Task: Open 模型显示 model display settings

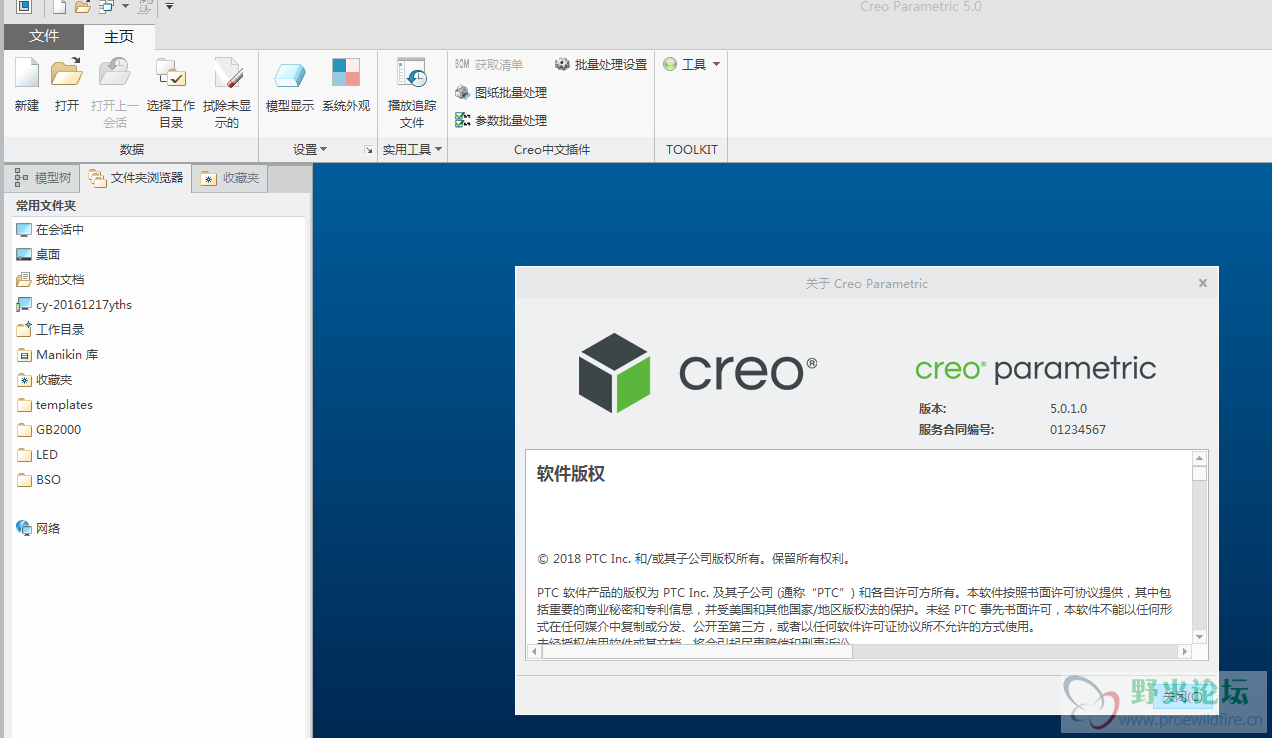Action: click(x=290, y=84)
